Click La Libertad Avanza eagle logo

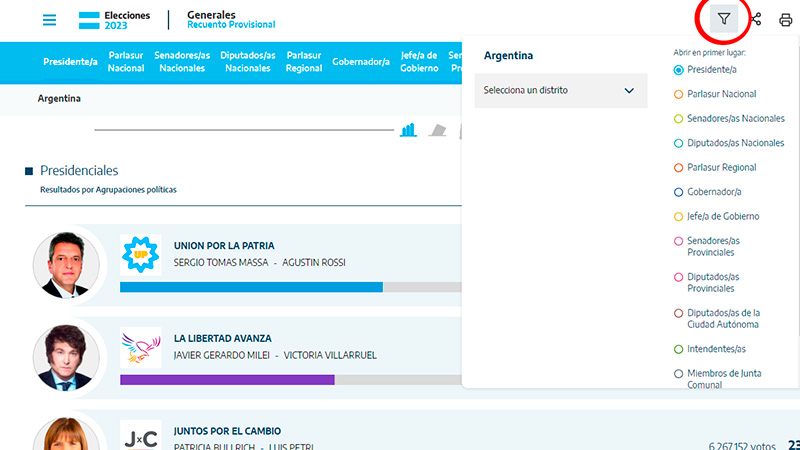[x=141, y=347]
